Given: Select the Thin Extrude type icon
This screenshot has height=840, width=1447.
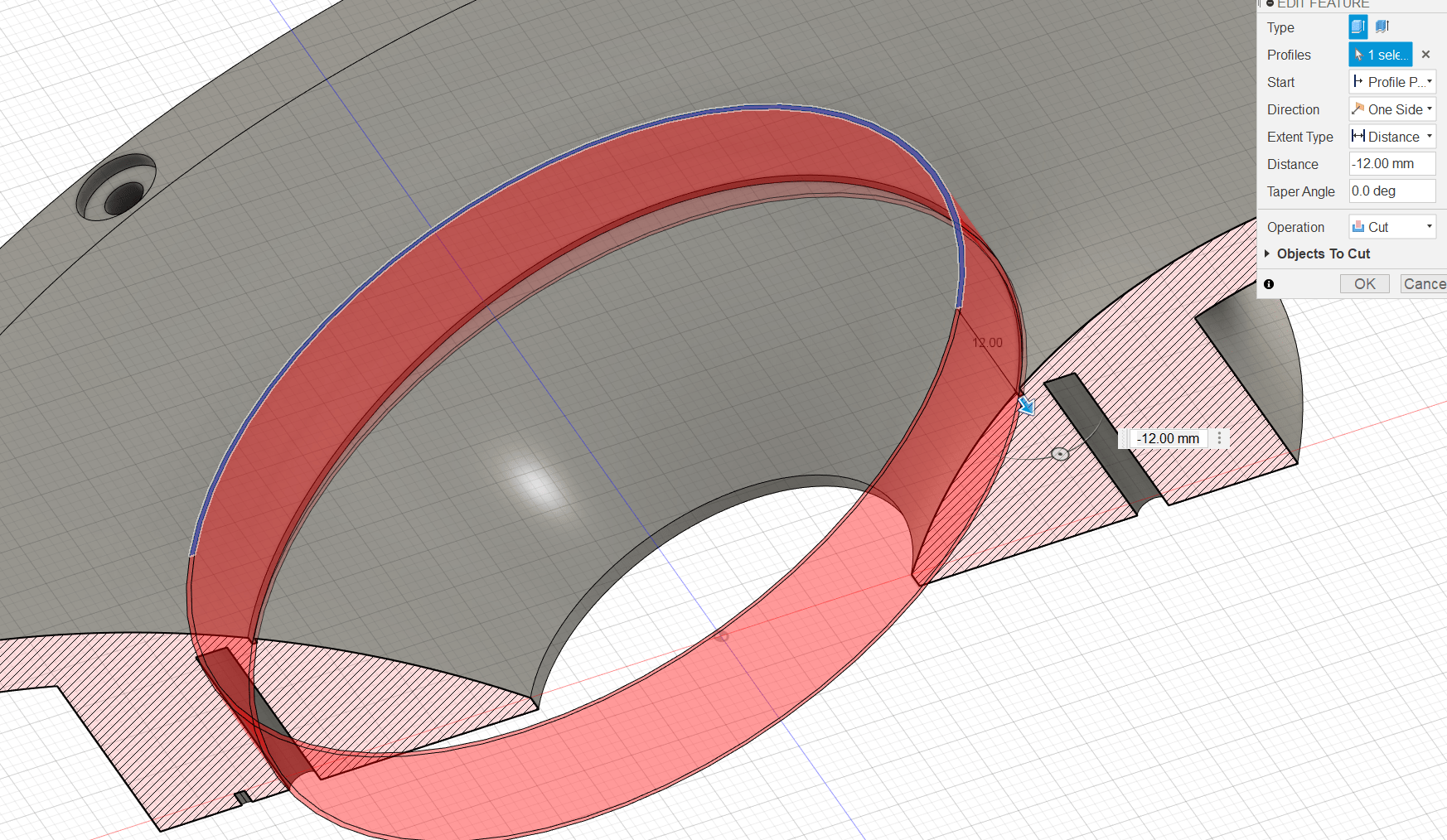Looking at the screenshot, I should point(1382,27).
